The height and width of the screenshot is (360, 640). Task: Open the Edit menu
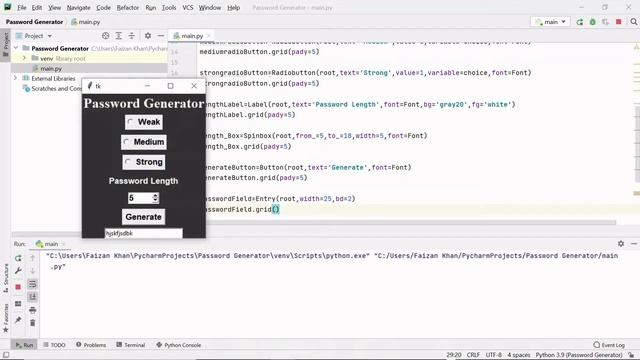(x=37, y=8)
